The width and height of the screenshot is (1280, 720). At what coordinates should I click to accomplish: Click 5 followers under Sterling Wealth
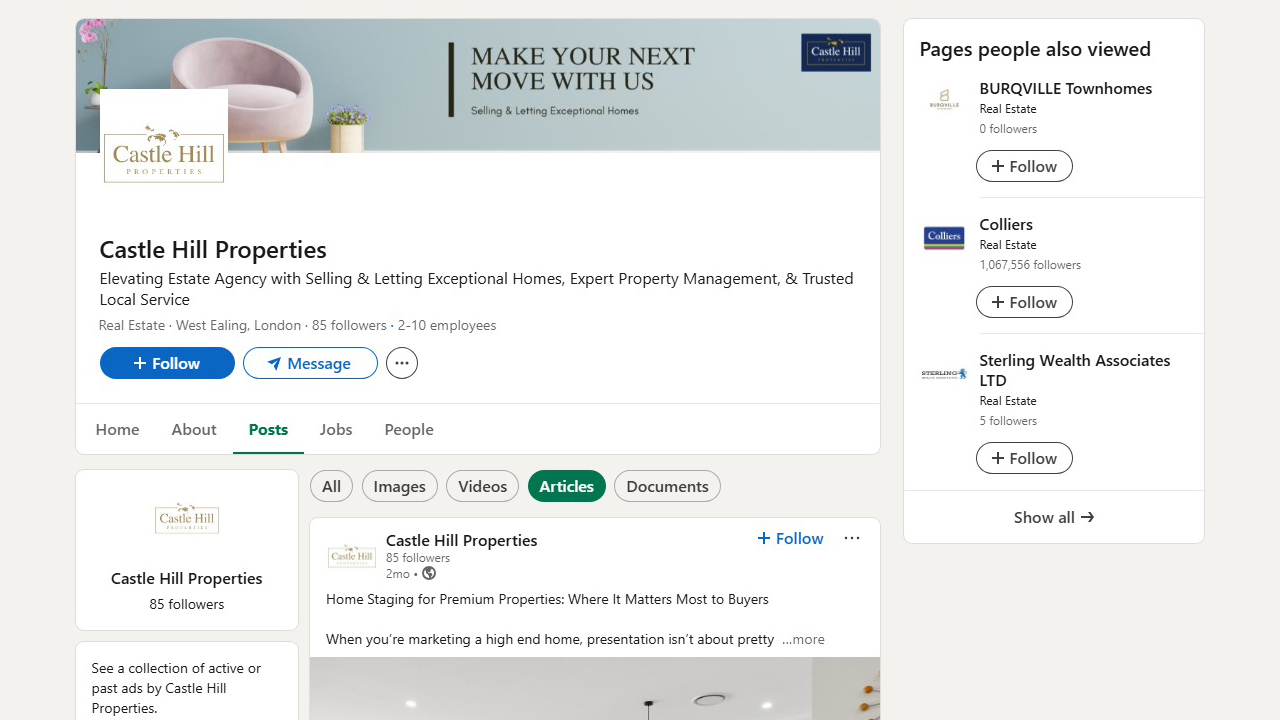click(x=1008, y=421)
